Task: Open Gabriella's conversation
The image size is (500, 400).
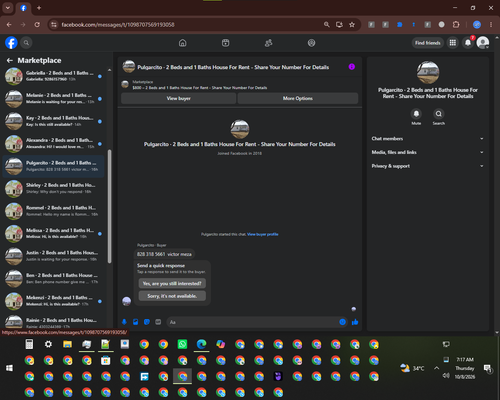Action: pos(54,76)
